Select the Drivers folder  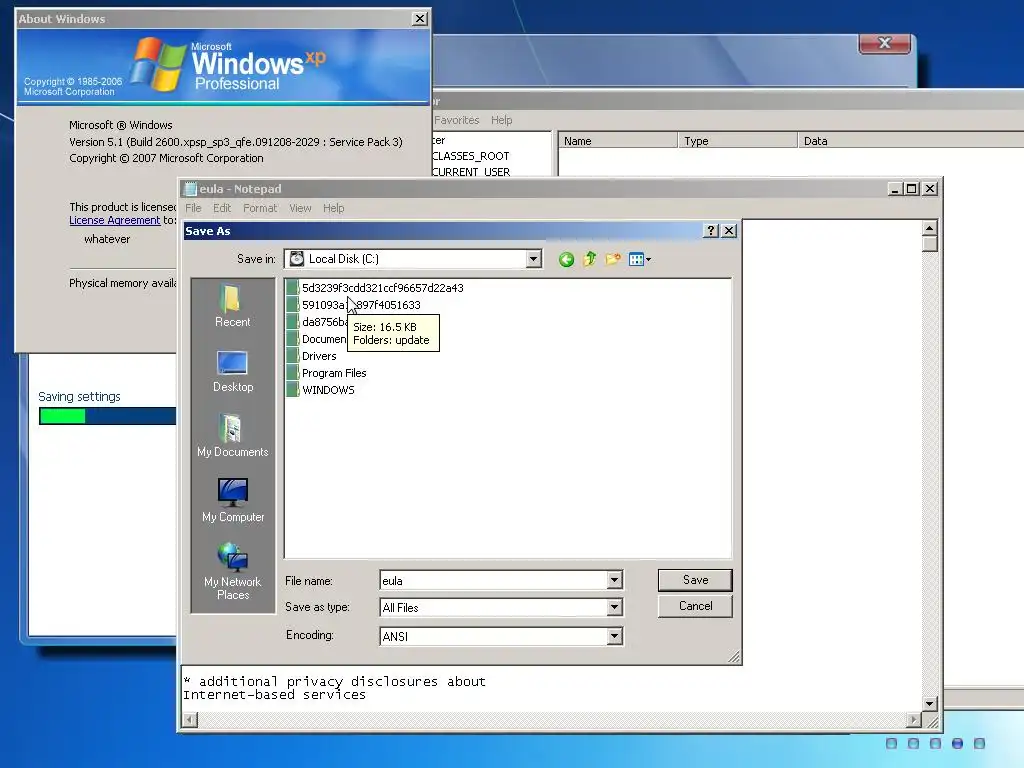312,356
